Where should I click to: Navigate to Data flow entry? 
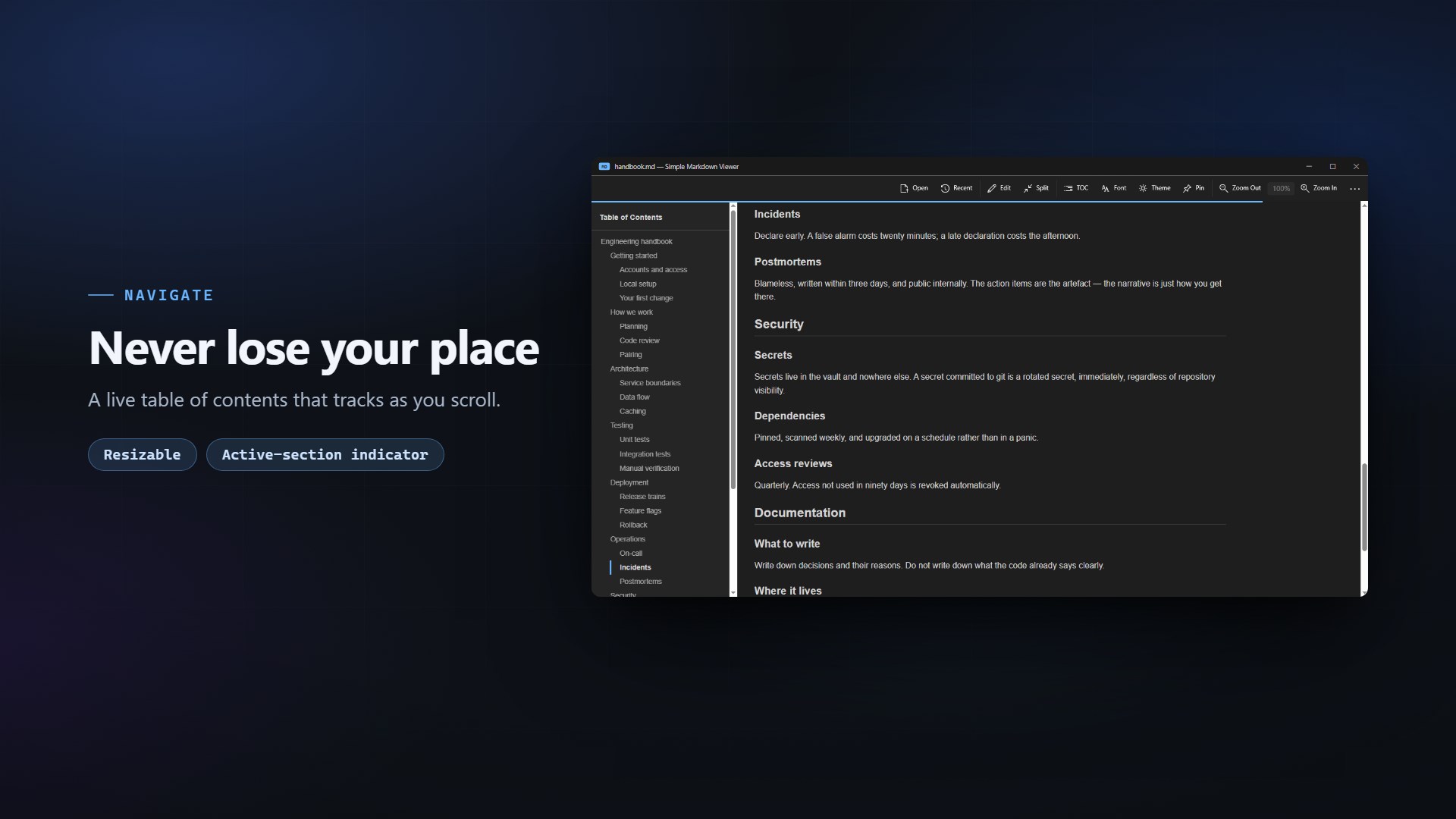pyautogui.click(x=634, y=397)
